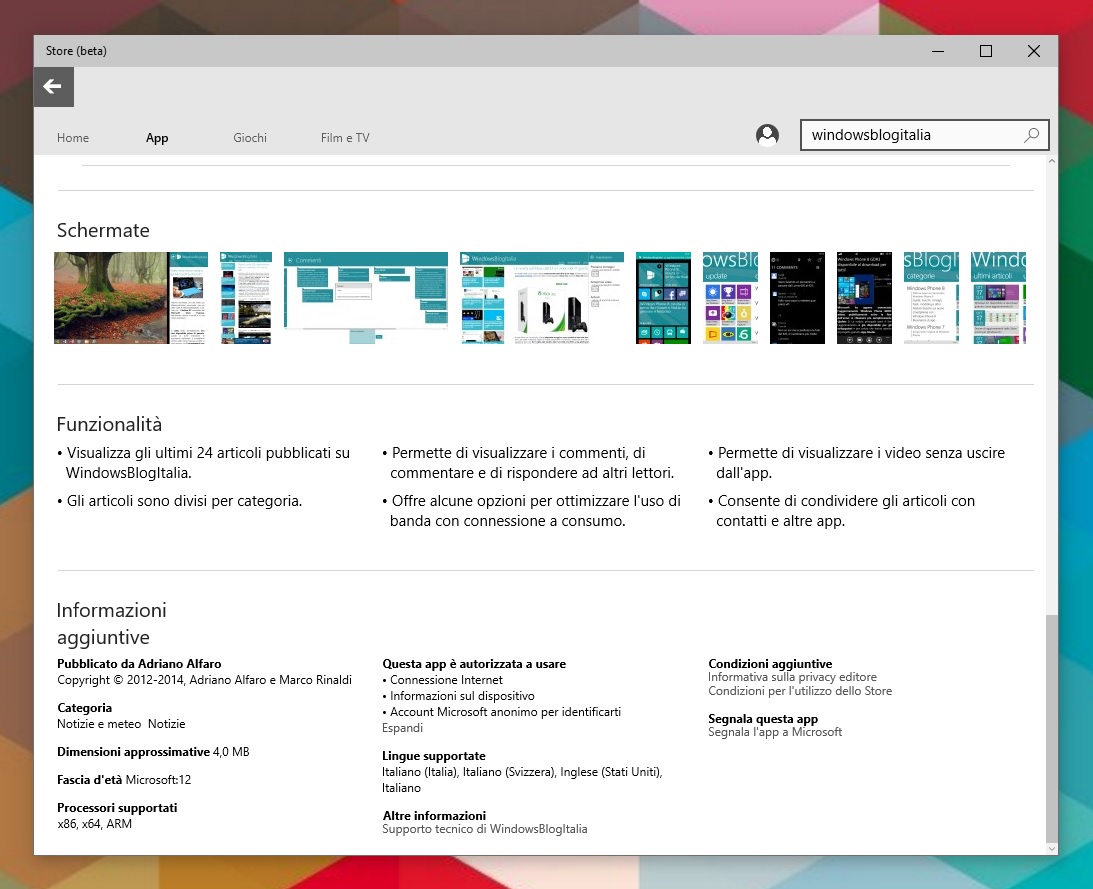The image size is (1093, 889).
Task: Expand the app permissions via Espandi
Action: coord(402,728)
